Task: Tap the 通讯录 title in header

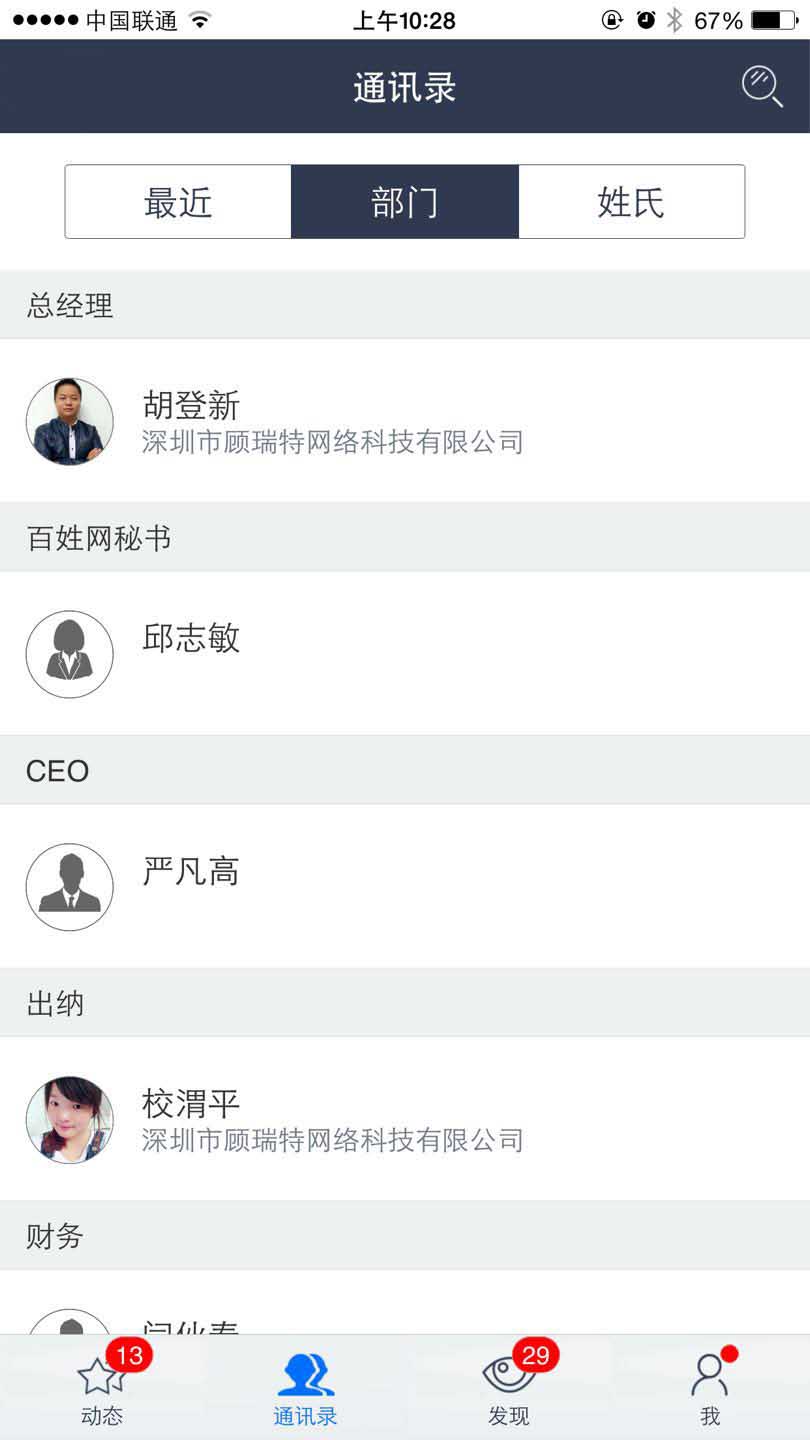Action: (404, 87)
